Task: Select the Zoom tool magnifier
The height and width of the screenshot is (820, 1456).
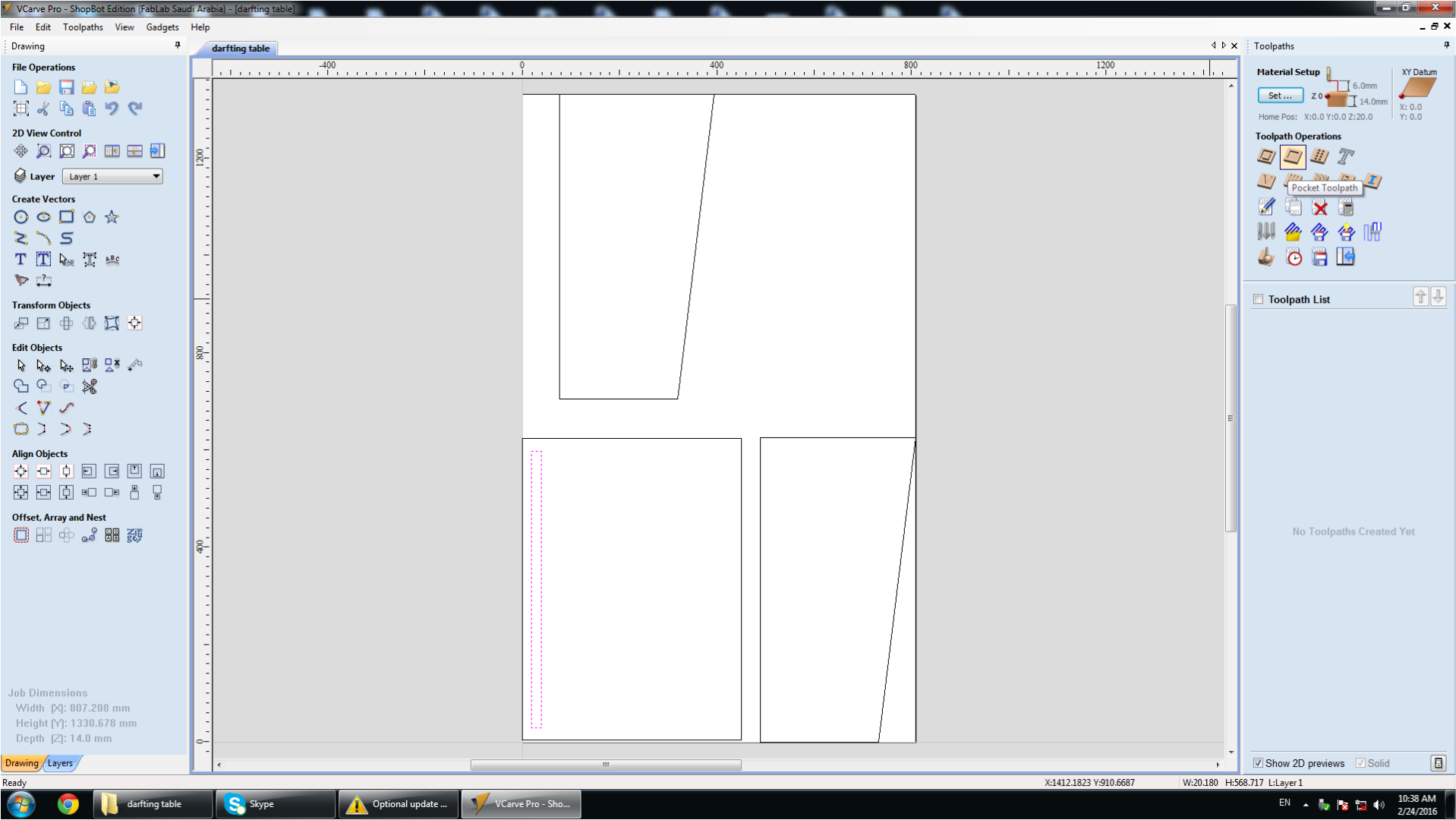Action: pyautogui.click(x=44, y=151)
